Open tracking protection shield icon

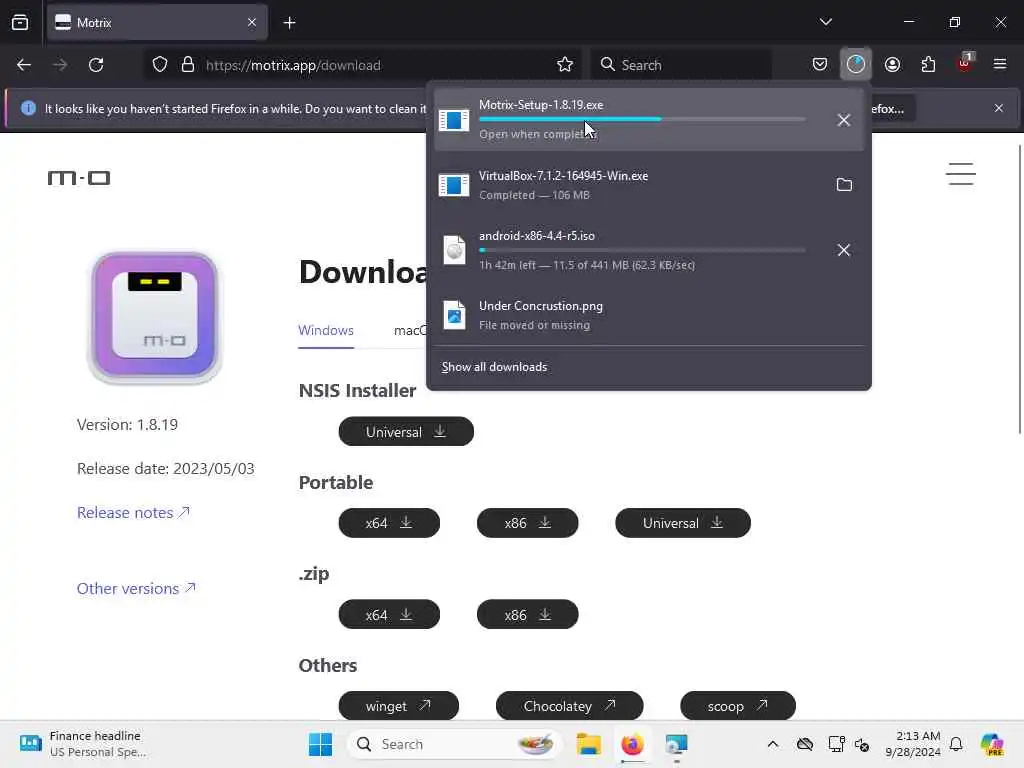(160, 65)
